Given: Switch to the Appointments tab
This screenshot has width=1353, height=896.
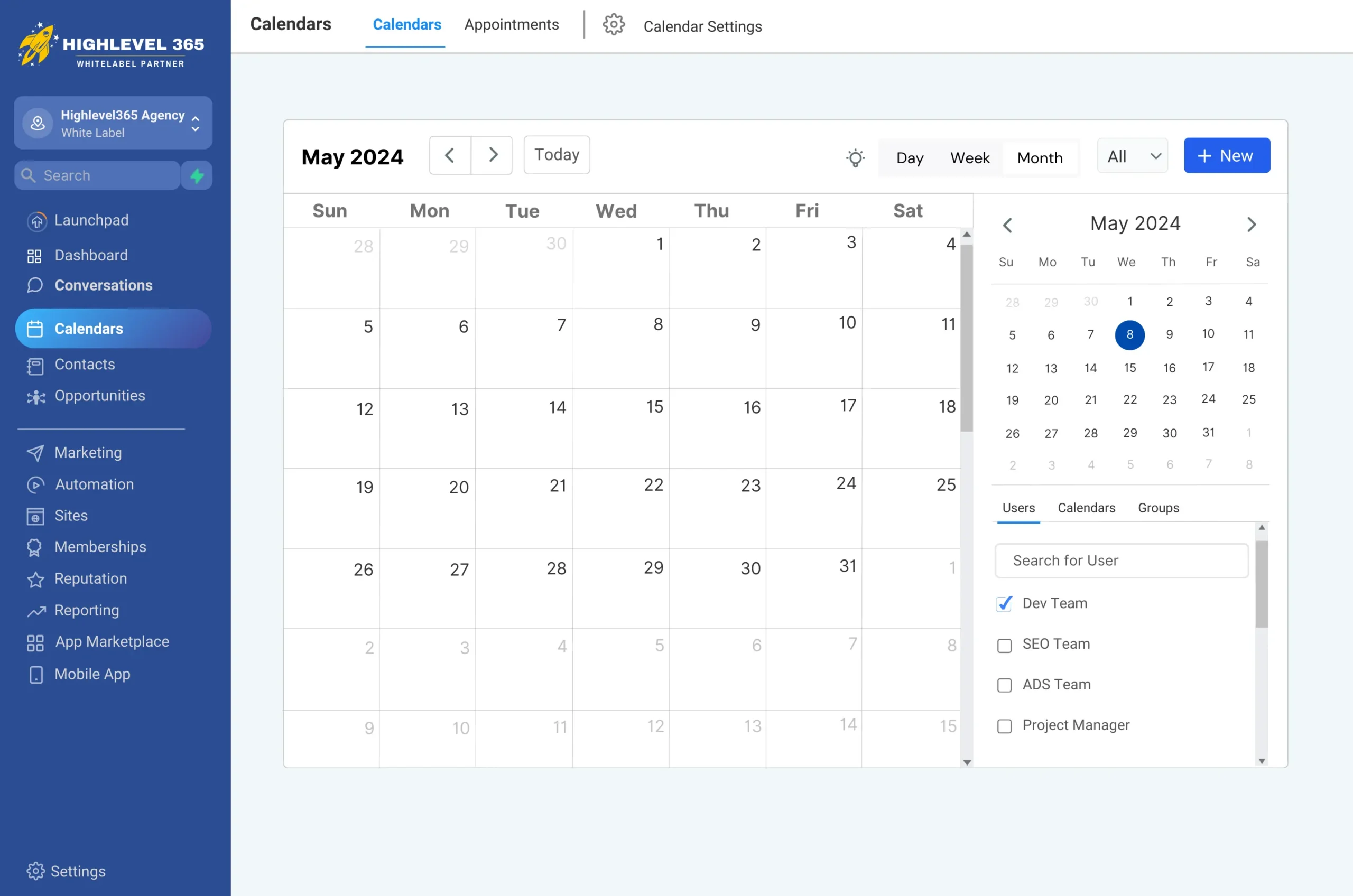Looking at the screenshot, I should tap(511, 25).
